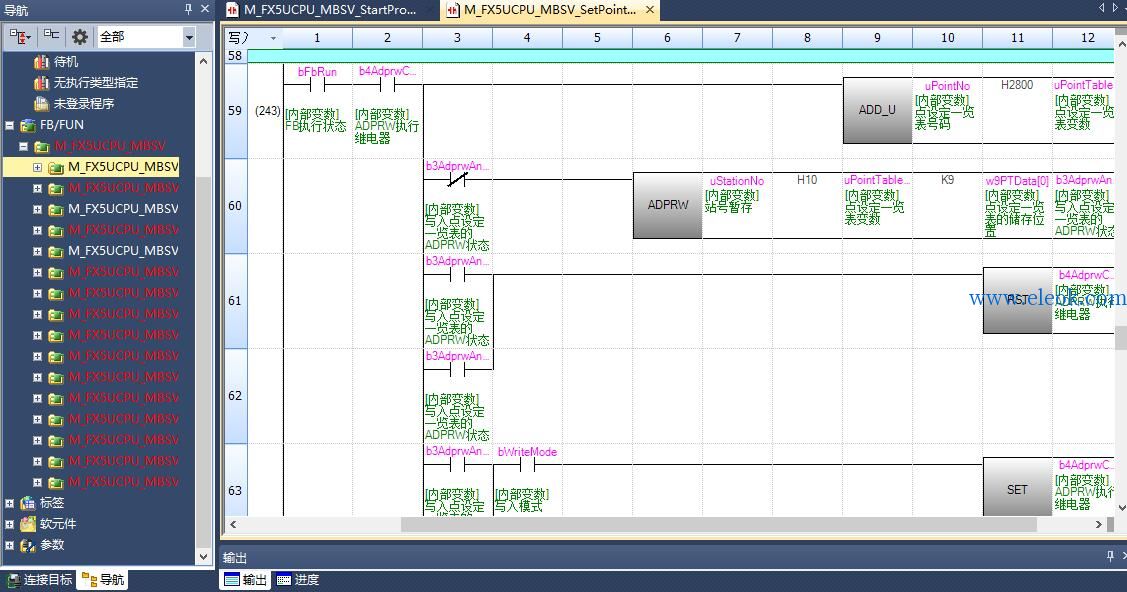
Task: Select the ADPRW instruction block
Action: pos(668,205)
